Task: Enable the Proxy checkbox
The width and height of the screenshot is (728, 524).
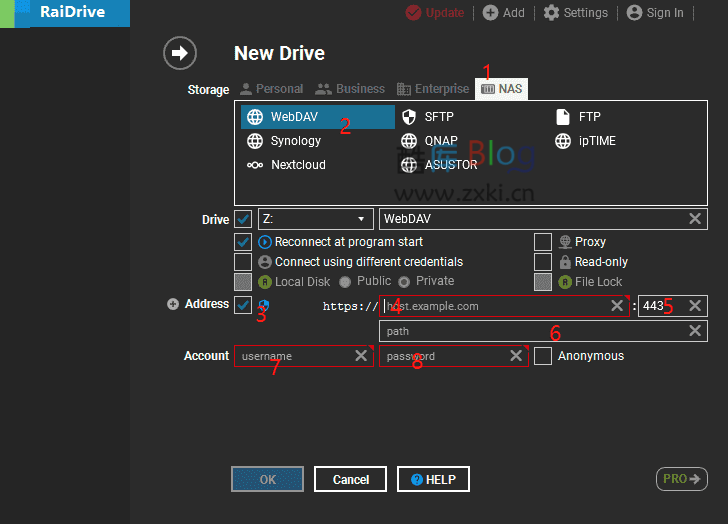Action: click(543, 242)
